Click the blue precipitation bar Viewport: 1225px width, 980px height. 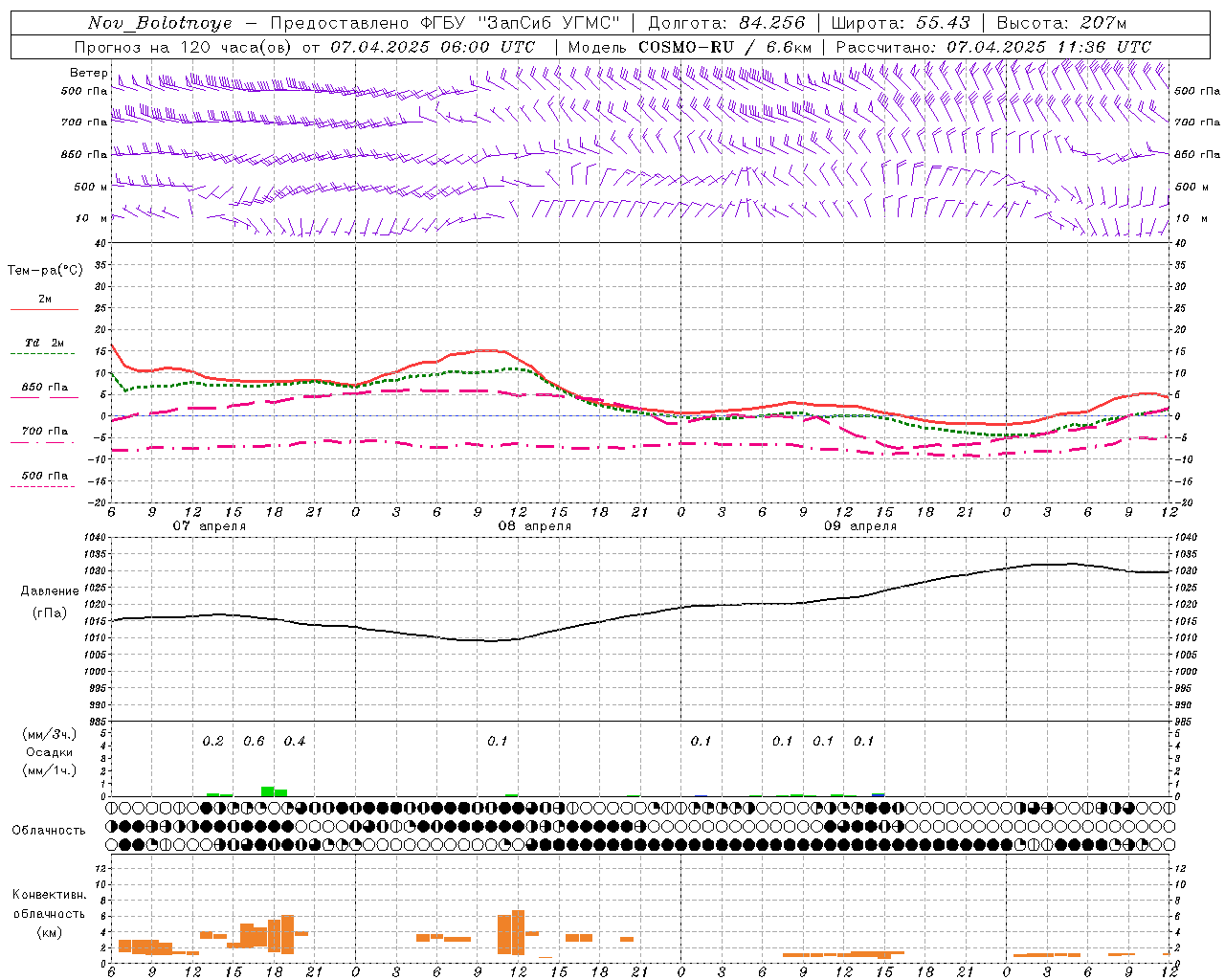(879, 794)
